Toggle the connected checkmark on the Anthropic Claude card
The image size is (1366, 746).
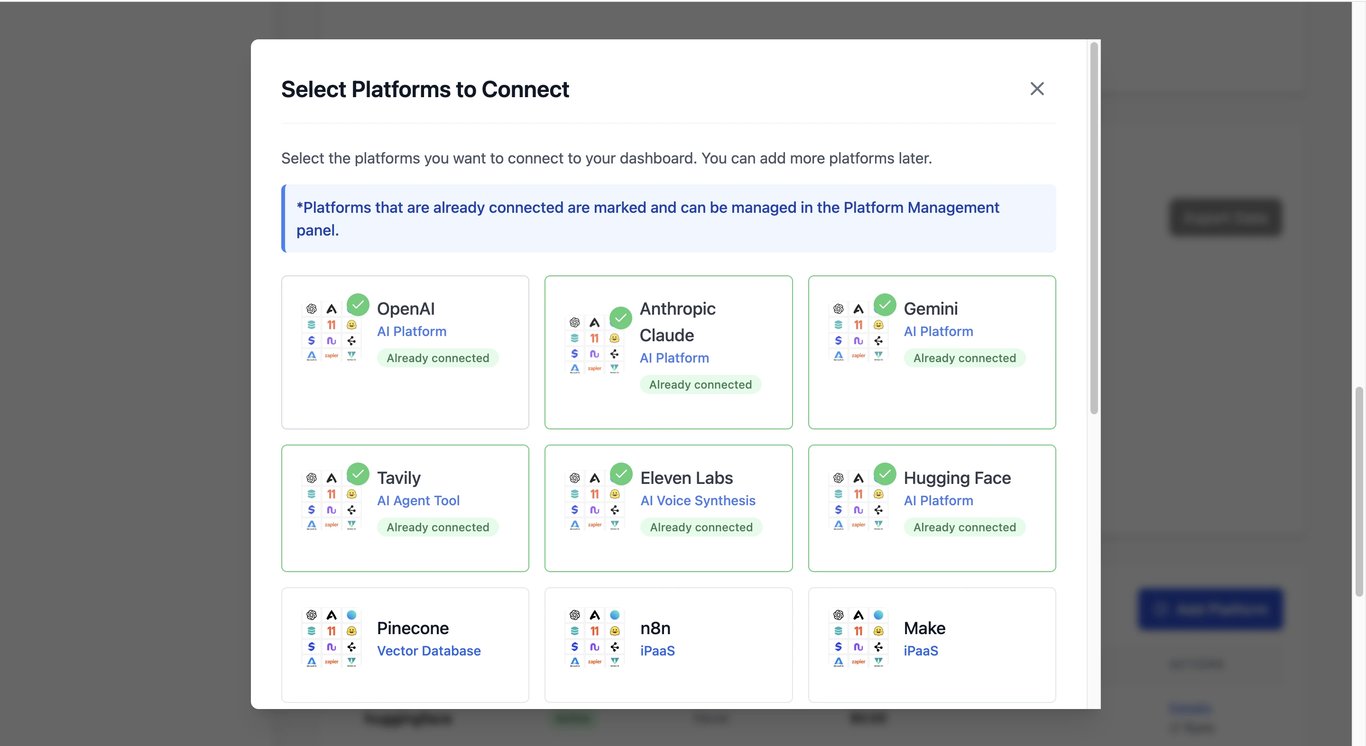click(x=620, y=316)
